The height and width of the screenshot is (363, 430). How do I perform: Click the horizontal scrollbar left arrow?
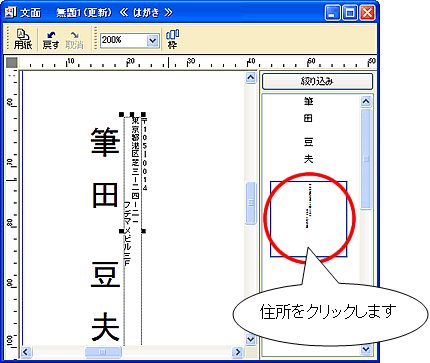tap(26, 352)
